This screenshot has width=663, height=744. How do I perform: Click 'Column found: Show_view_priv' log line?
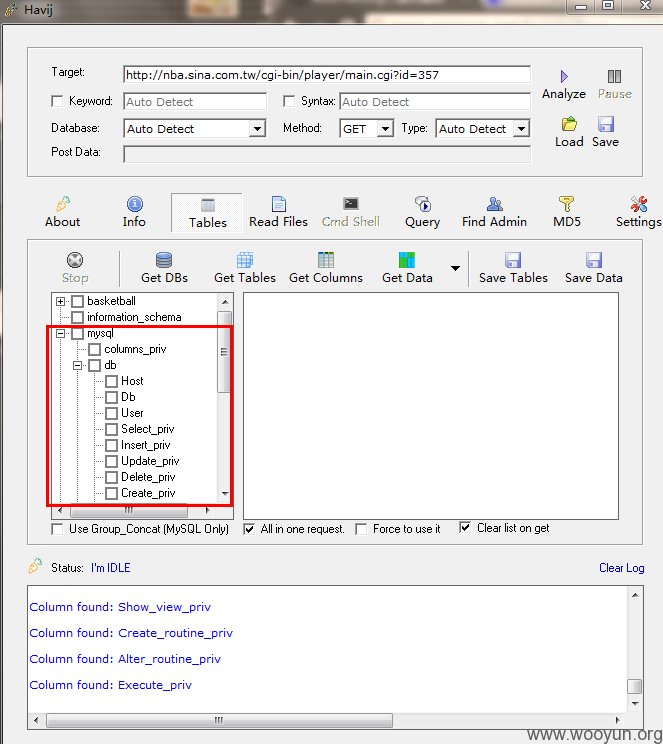tap(120, 607)
